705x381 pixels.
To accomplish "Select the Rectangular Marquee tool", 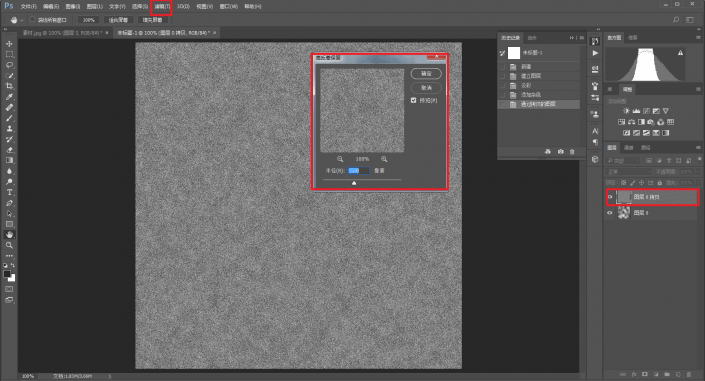I will (x=9, y=54).
